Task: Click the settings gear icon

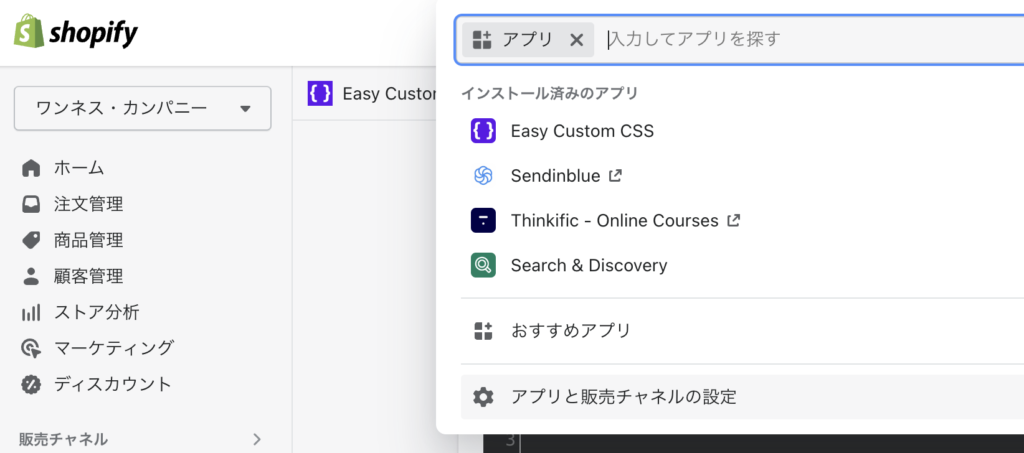Action: tap(483, 396)
